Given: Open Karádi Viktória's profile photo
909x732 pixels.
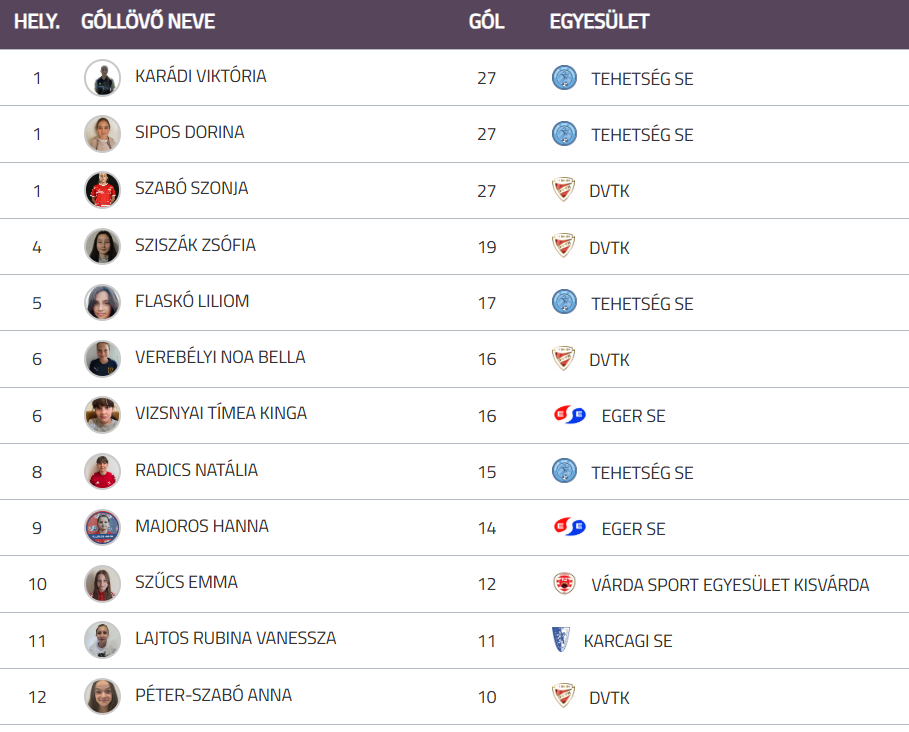Looking at the screenshot, I should click(102, 78).
